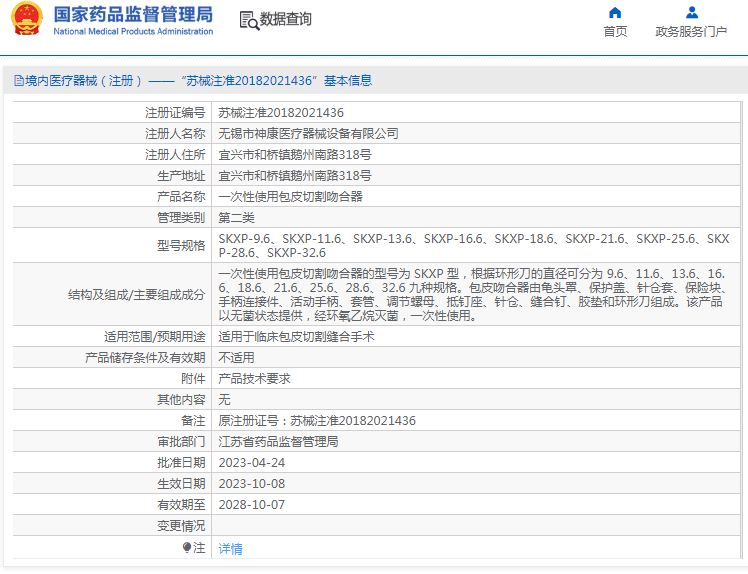Click the 产品技术要求 attachment value
This screenshot has width=748, height=574.
coord(254,379)
